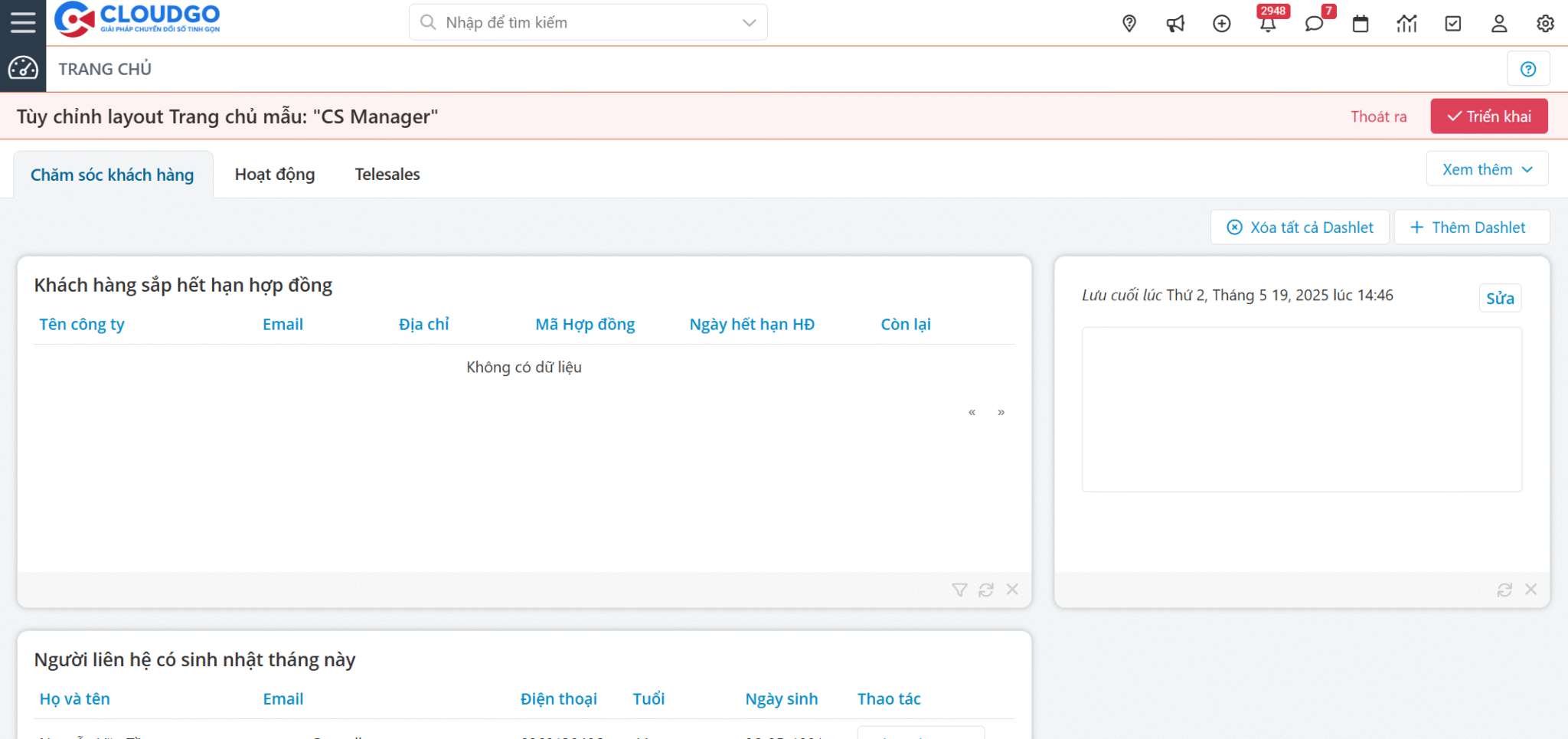Refresh the notes dashlet
This screenshot has width=1568, height=739.
[x=1504, y=590]
